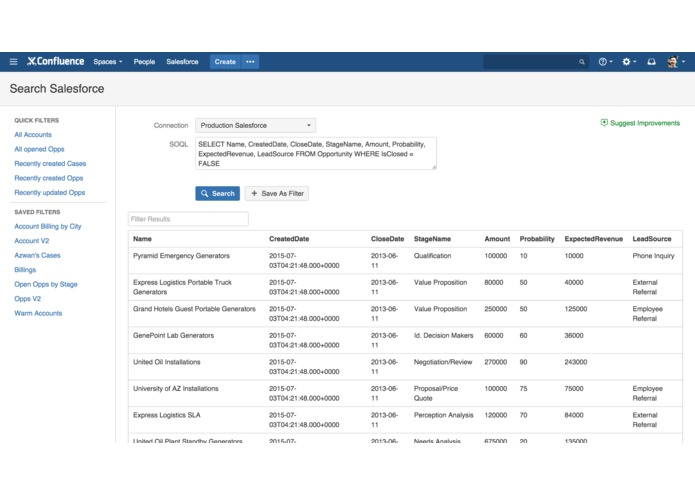Click the Search Salesforce page title
This screenshot has height=494, width=695.
[x=57, y=89]
